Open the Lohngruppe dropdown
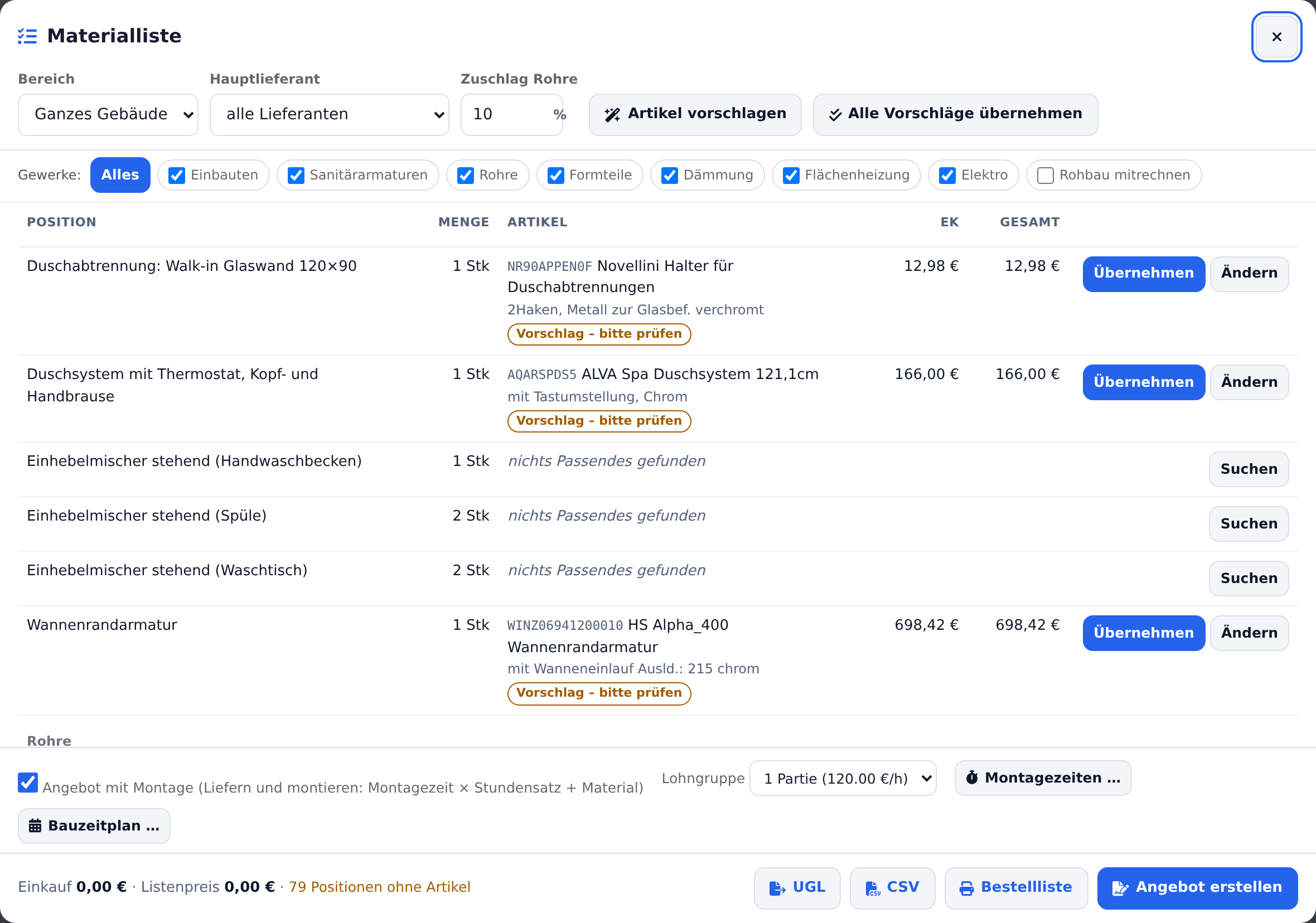This screenshot has height=923, width=1316. [843, 778]
